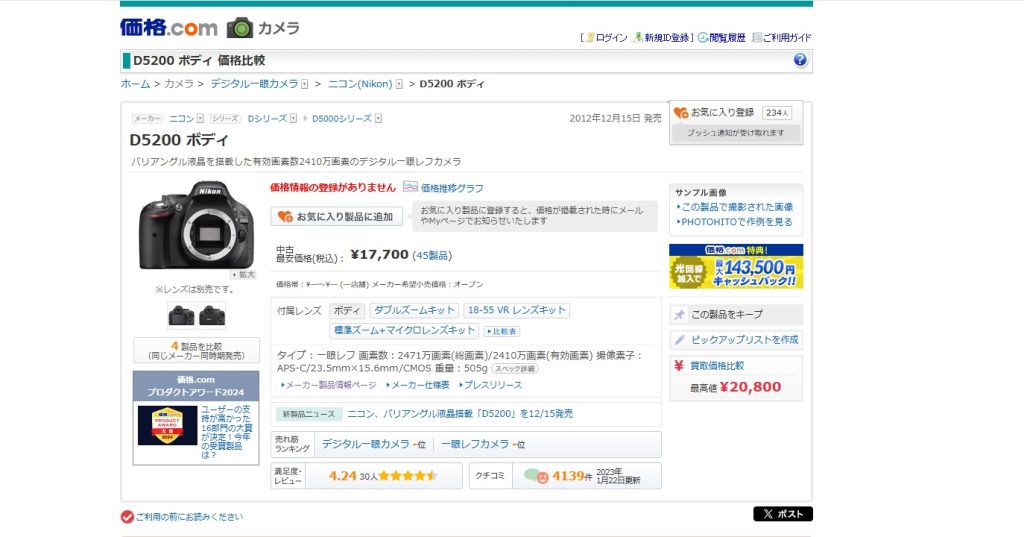The height and width of the screenshot is (537, 1024).
Task: Open the 比較表 comparison table button
Action: pyautogui.click(x=502, y=331)
